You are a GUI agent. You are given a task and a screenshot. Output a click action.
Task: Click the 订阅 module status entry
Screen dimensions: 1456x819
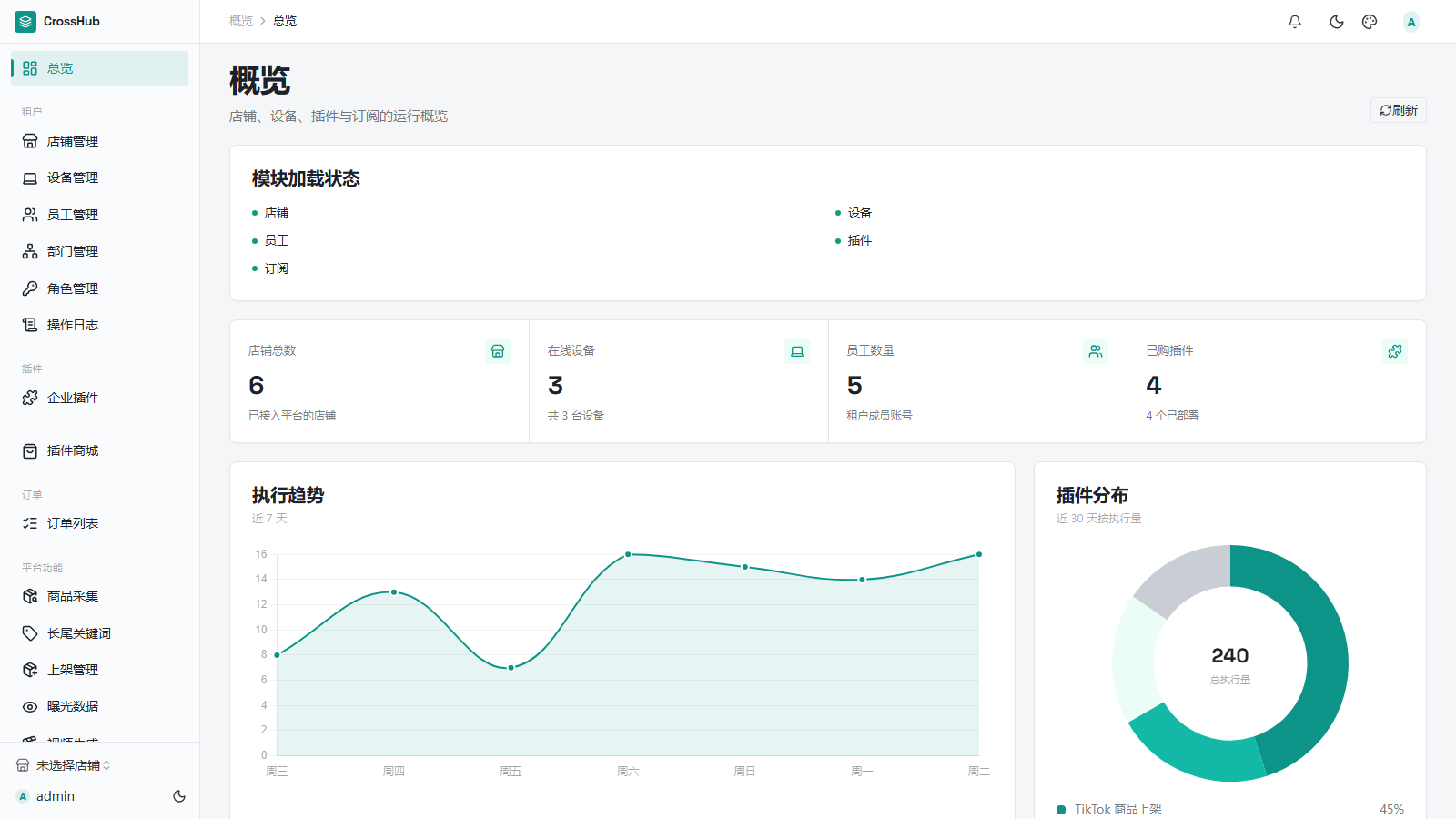point(270,268)
